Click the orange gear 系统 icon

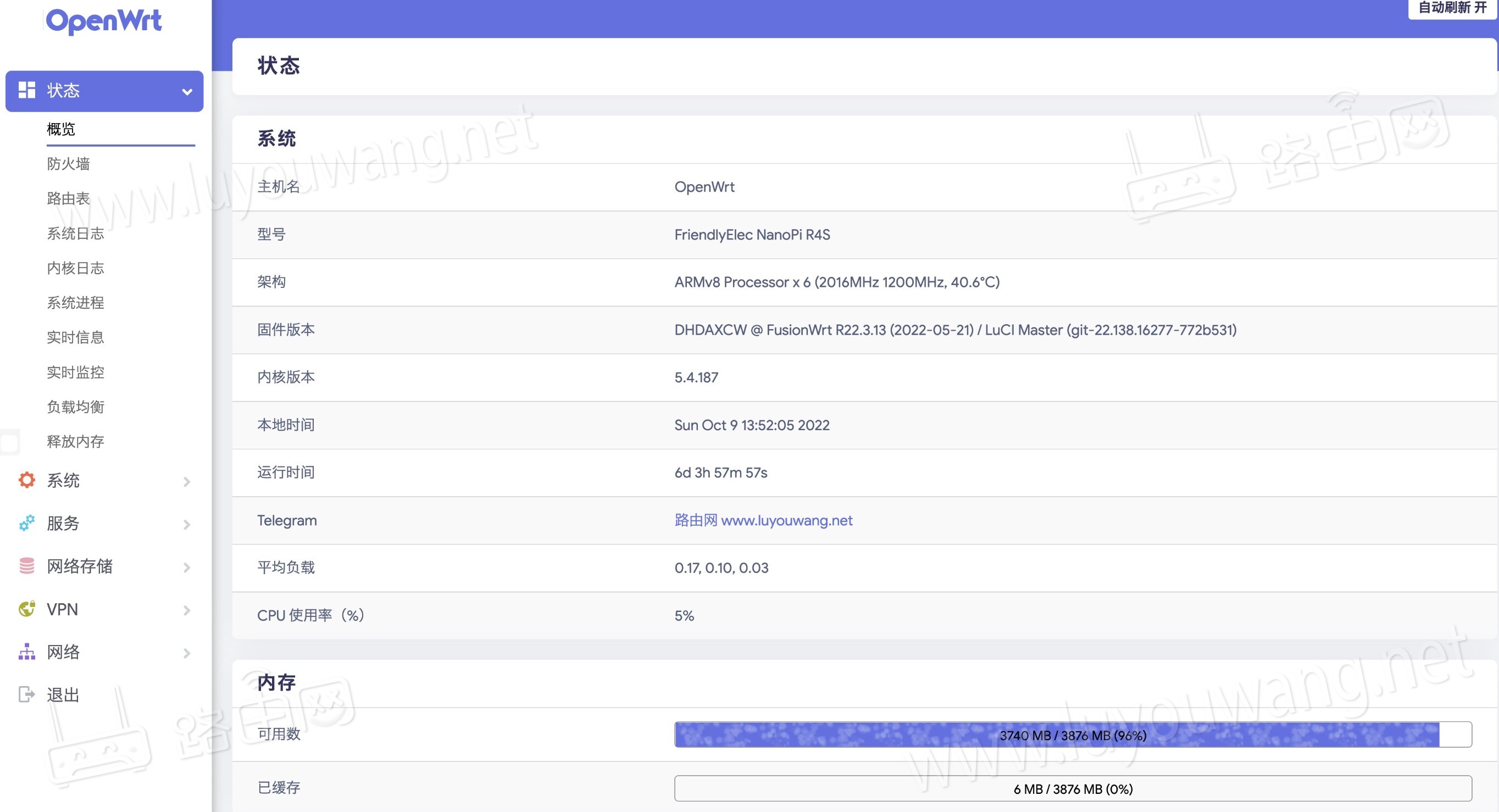[27, 480]
